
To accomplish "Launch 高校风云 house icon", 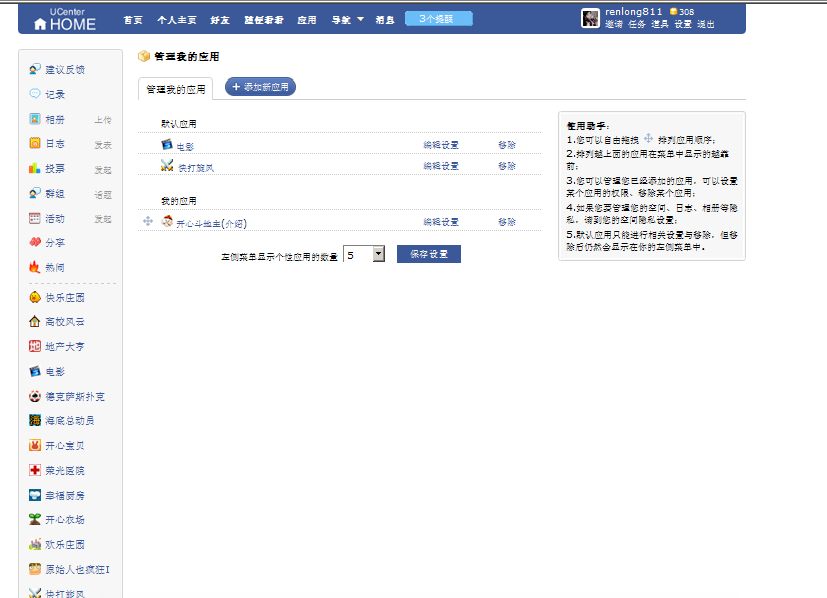I will (x=35, y=321).
